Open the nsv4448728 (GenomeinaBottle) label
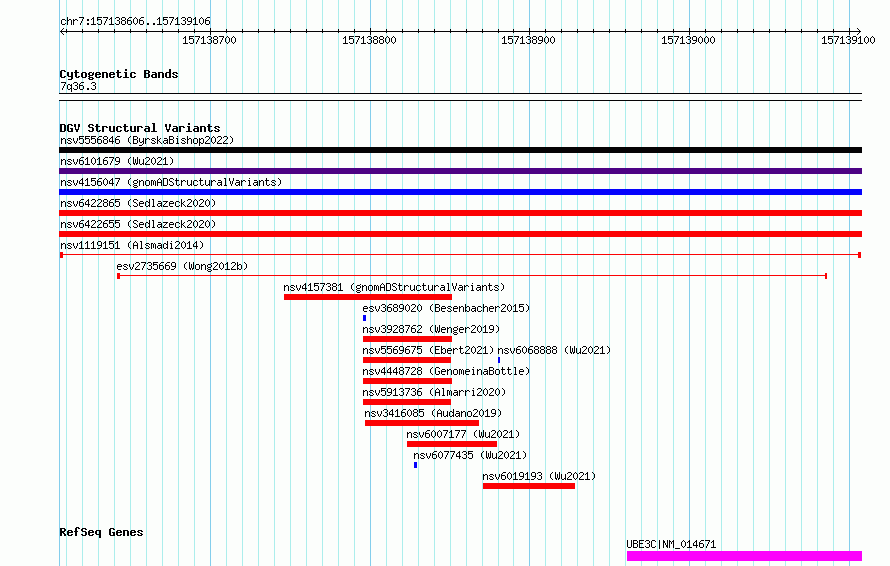Image resolution: width=890 pixels, height=566 pixels. click(446, 371)
